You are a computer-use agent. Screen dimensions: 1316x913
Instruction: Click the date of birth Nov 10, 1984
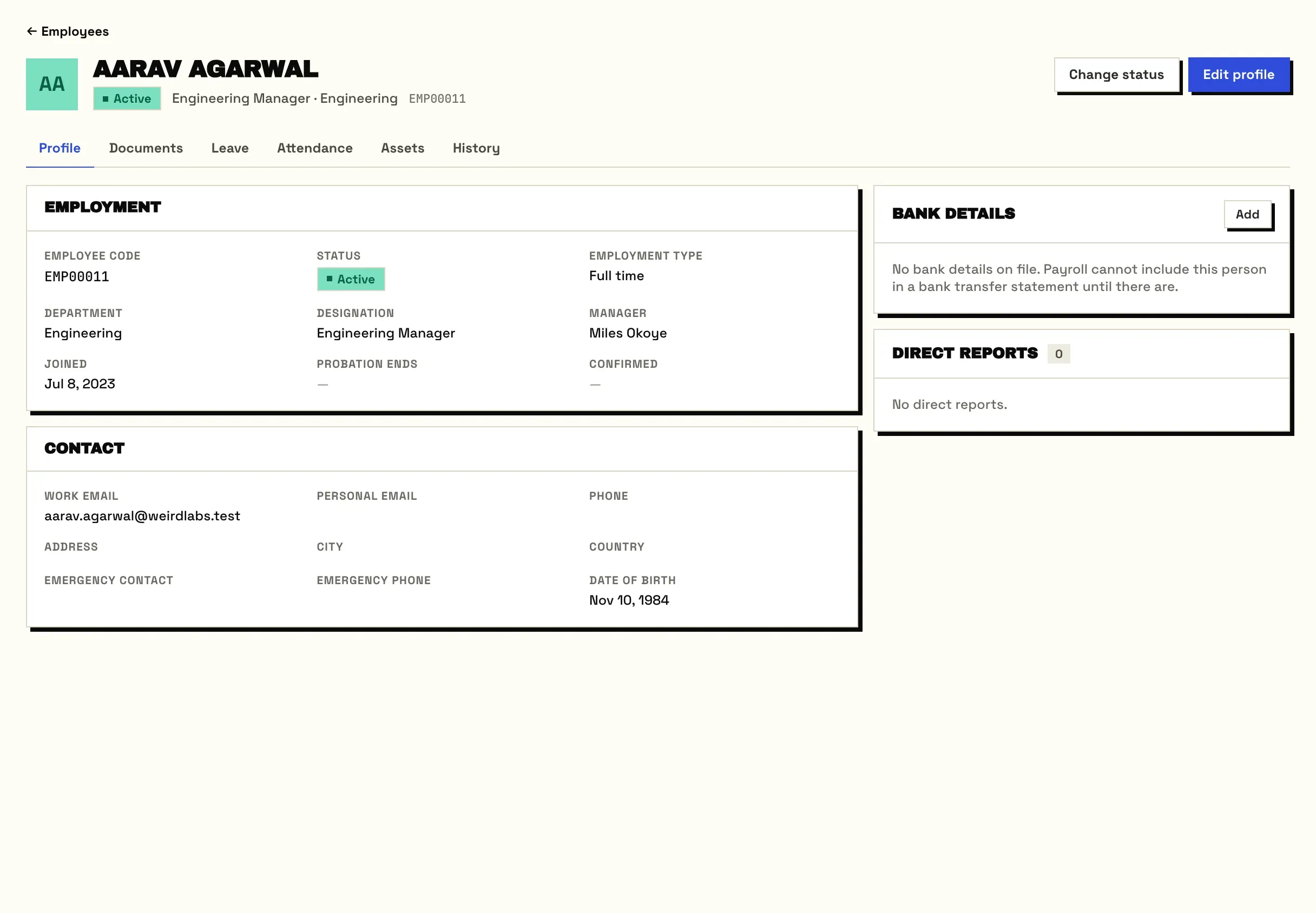(x=629, y=600)
